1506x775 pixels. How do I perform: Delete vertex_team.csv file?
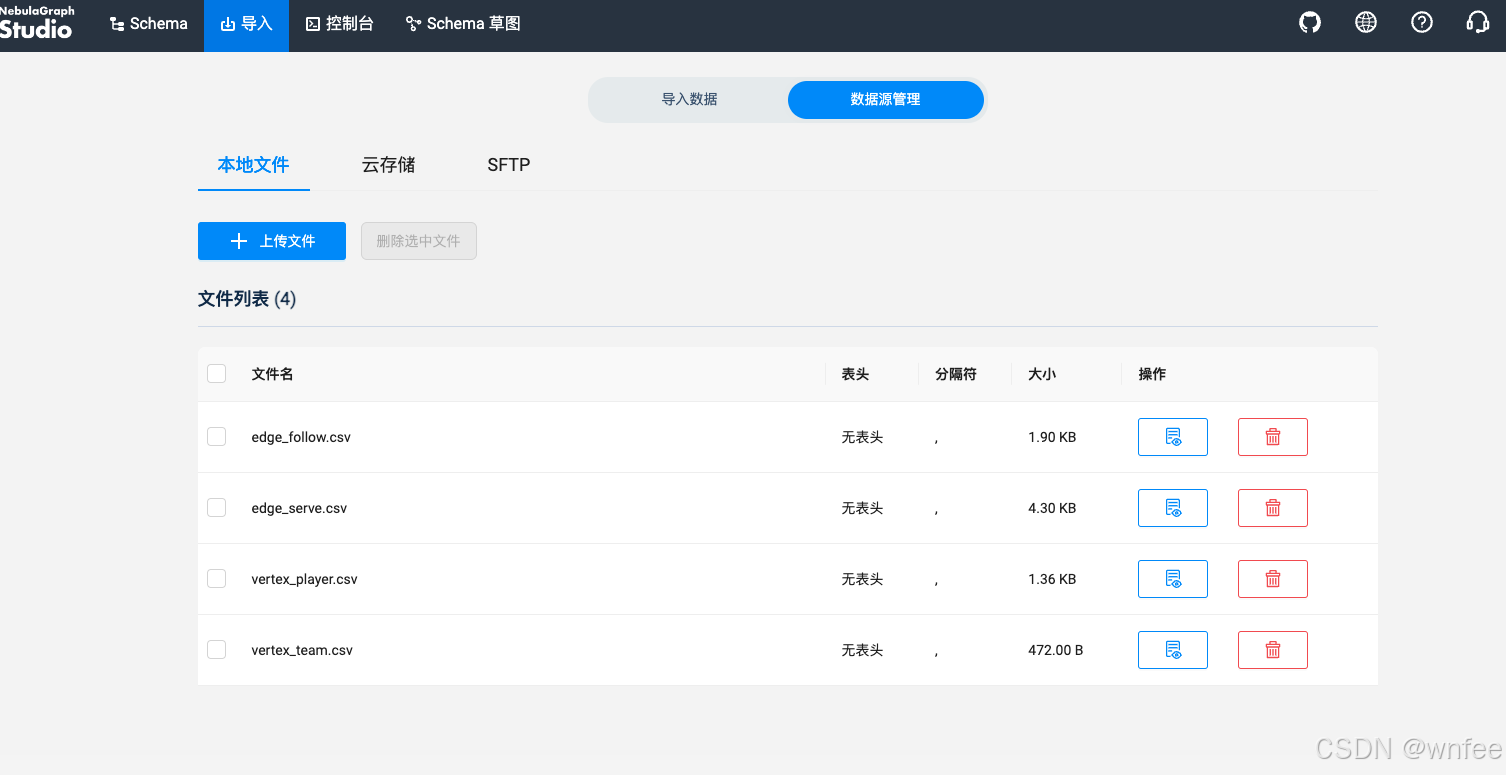click(1273, 650)
